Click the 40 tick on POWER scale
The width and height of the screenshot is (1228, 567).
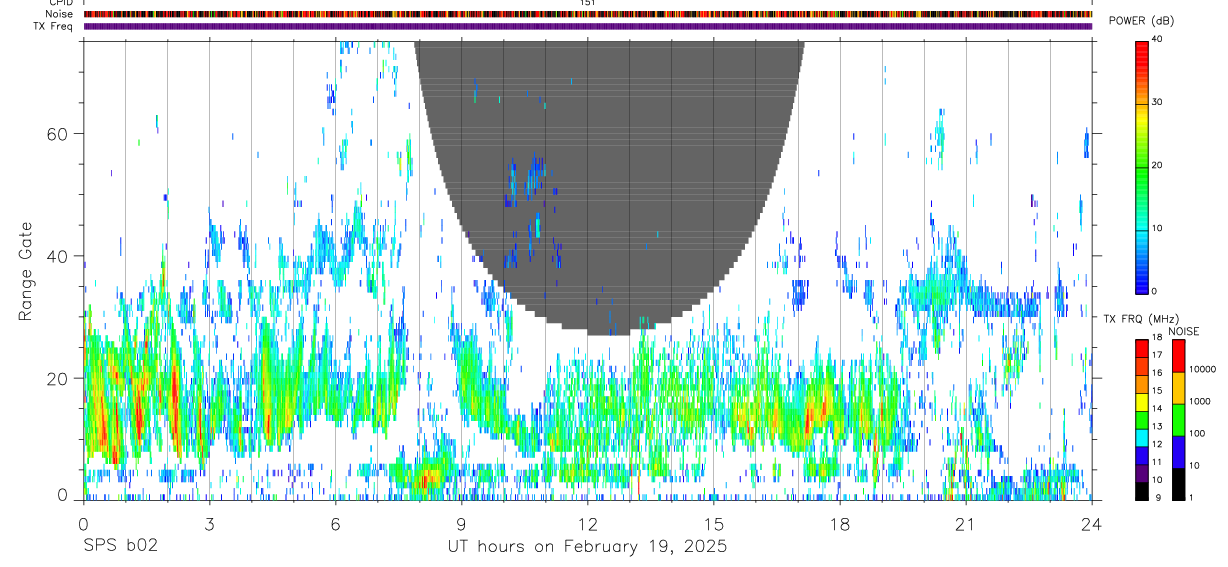click(1158, 40)
